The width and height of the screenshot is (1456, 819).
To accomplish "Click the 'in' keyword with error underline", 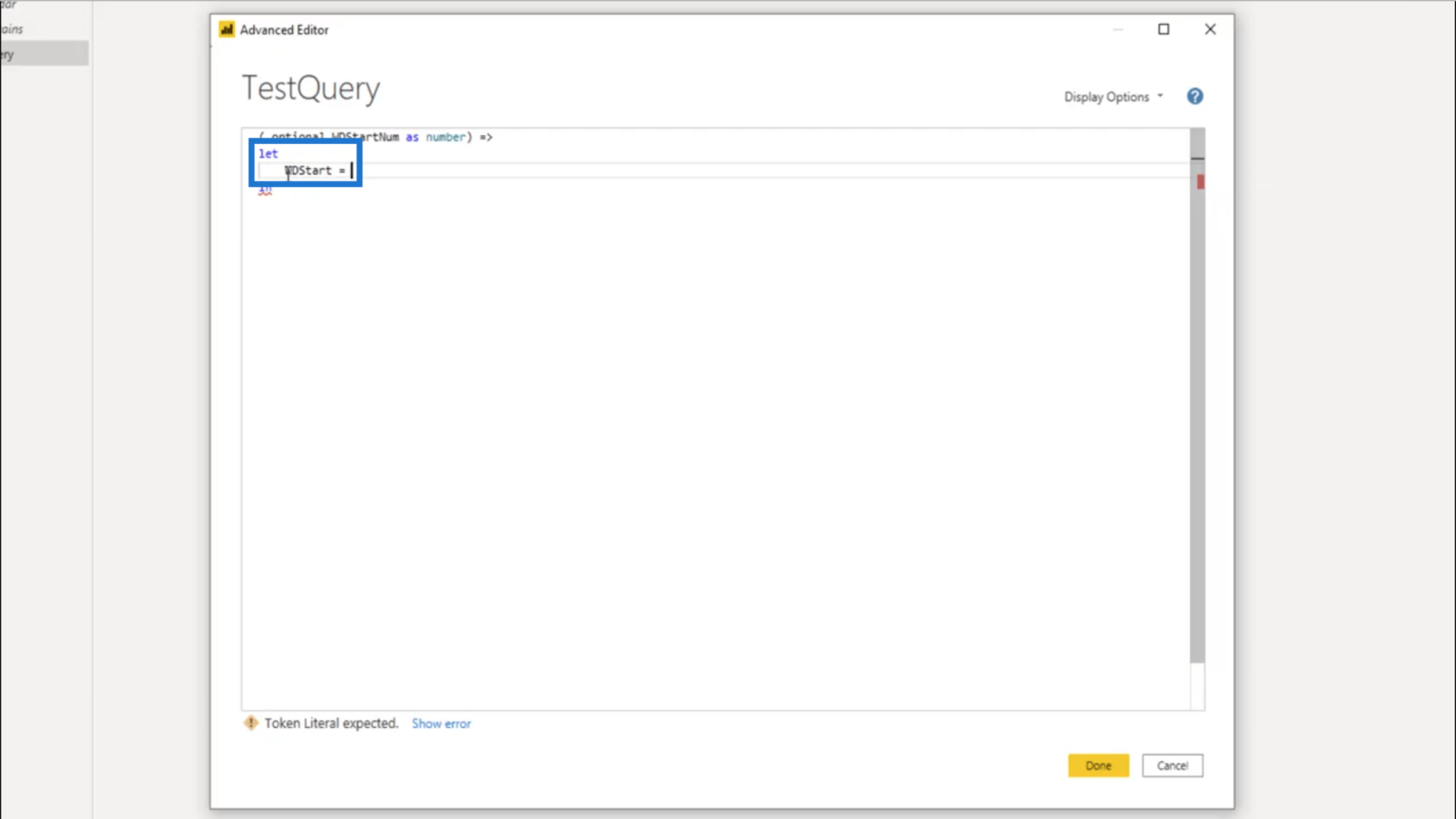I will [x=264, y=188].
